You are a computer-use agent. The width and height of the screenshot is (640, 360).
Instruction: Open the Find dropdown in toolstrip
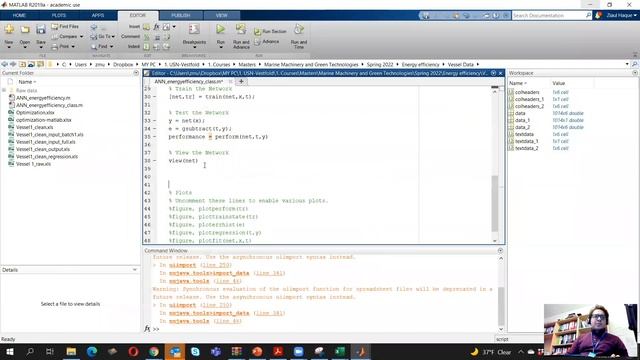pos(102,47)
